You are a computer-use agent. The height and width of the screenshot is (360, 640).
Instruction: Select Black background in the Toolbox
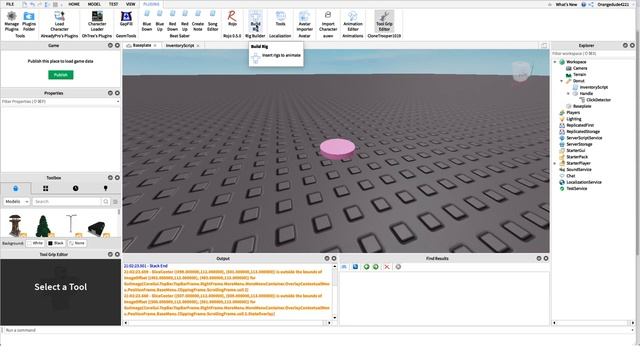coord(56,243)
